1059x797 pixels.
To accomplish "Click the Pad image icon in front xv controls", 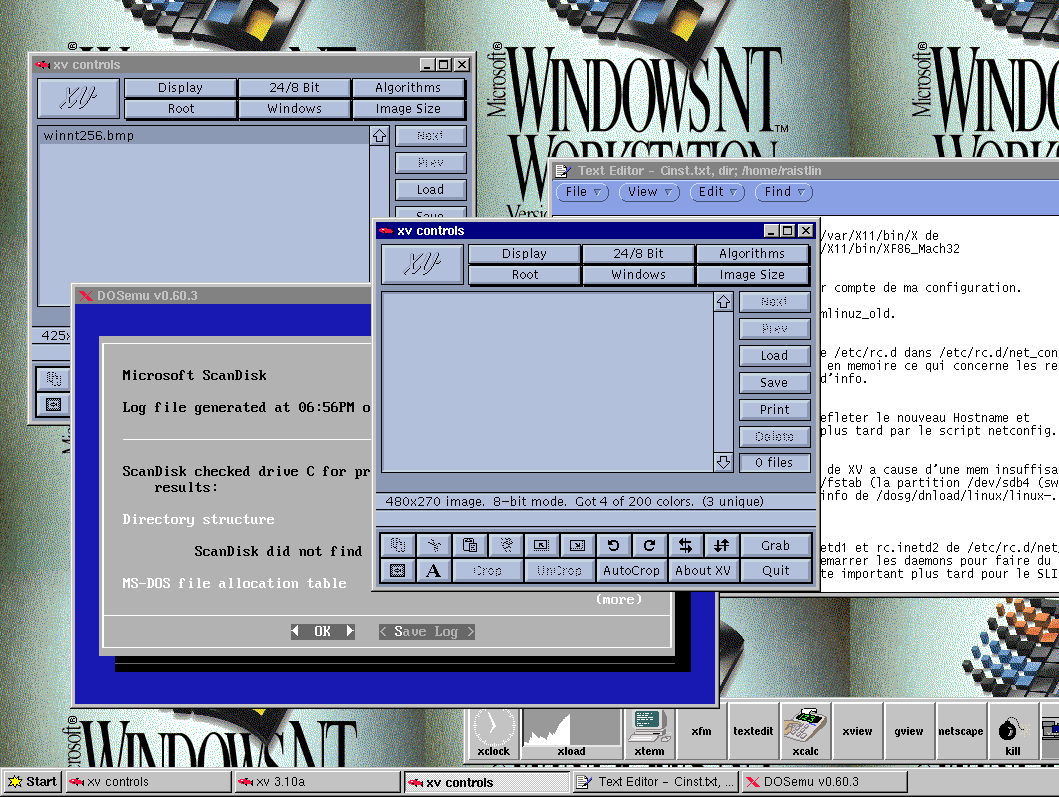I will pyautogui.click(x=398, y=571).
